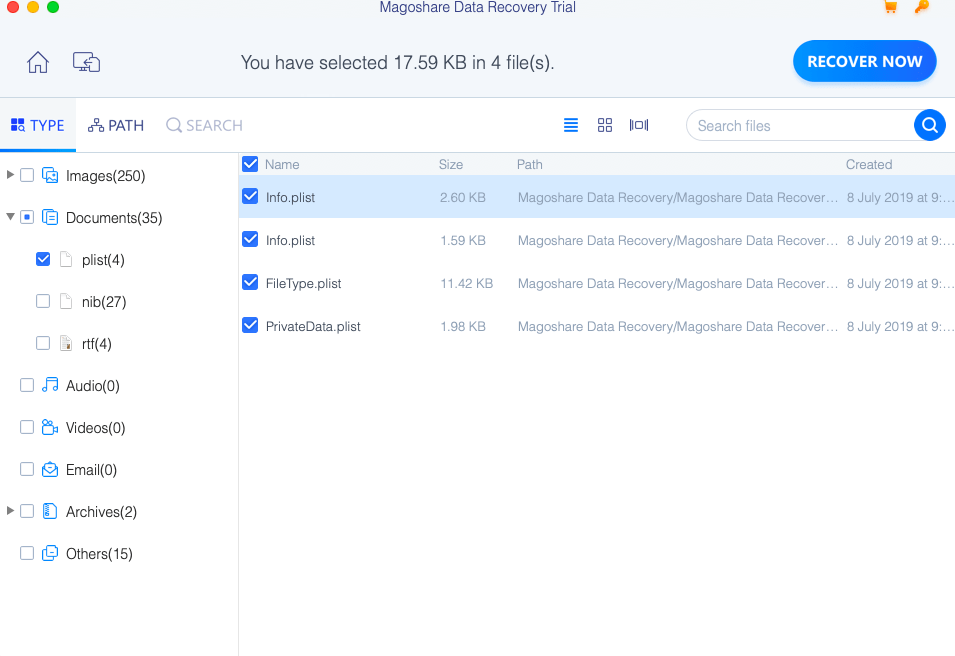
Task: Click the Email envelope icon
Action: tap(50, 469)
